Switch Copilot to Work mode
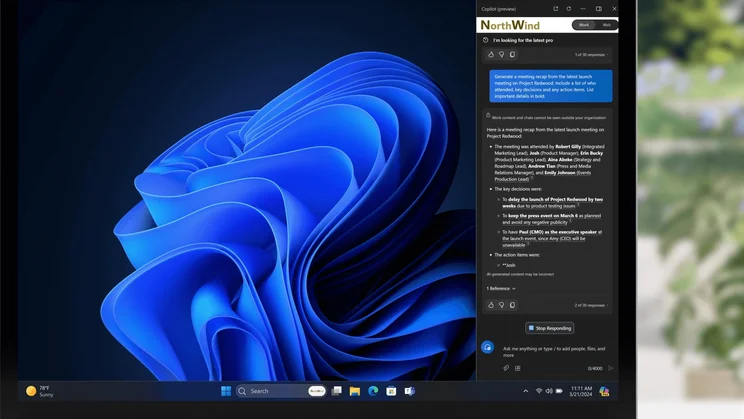Viewport: 744px width, 419px height. 584,25
